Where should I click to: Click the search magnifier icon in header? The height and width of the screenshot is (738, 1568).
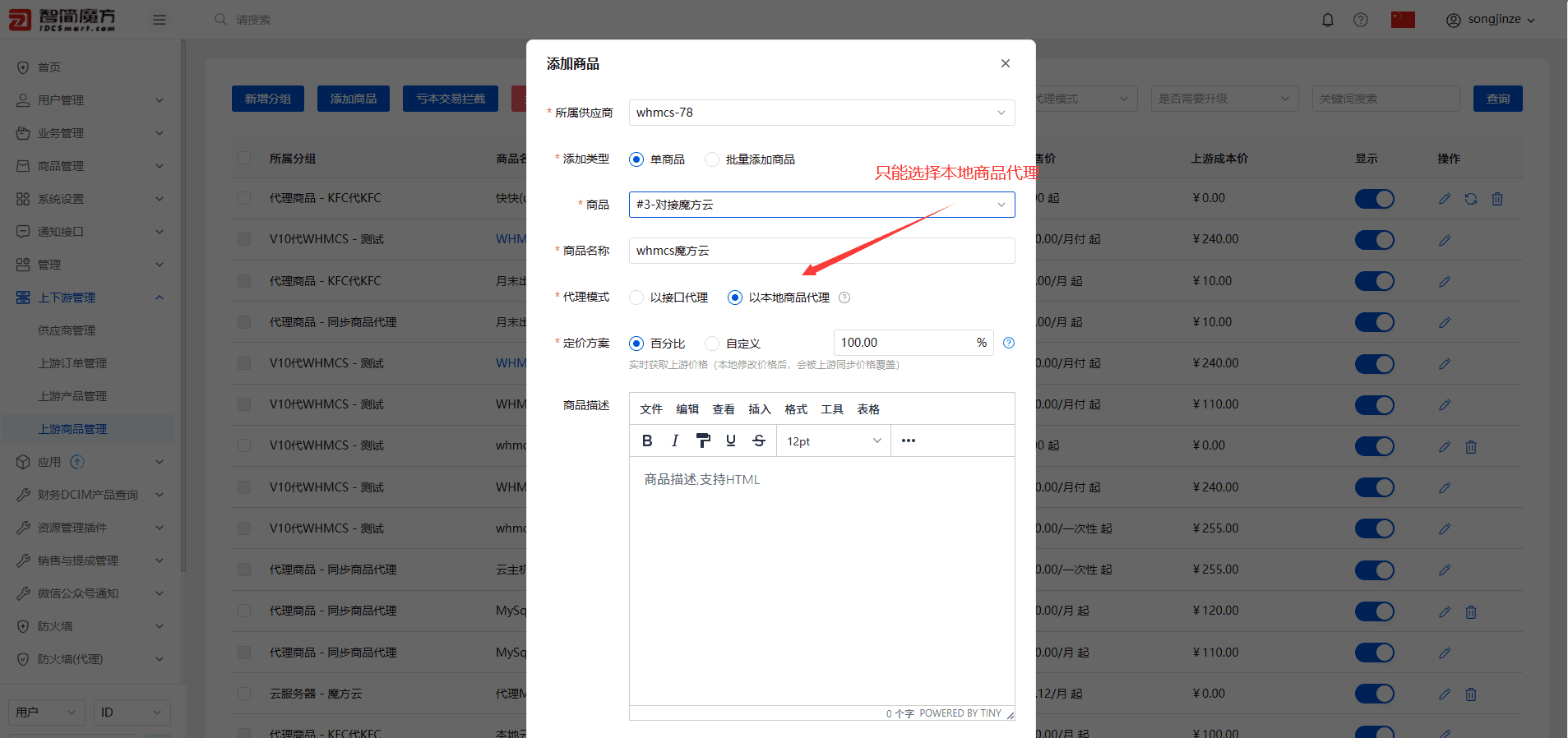pyautogui.click(x=220, y=19)
